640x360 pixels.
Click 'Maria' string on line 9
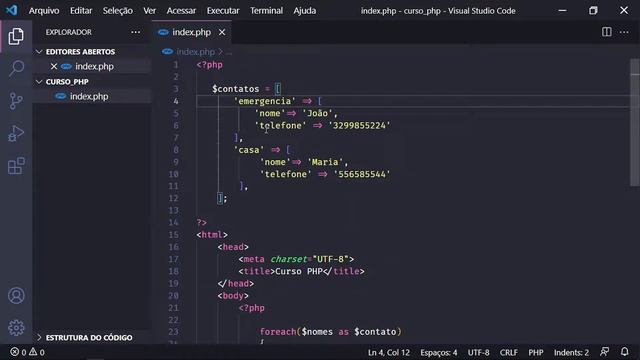click(325, 162)
